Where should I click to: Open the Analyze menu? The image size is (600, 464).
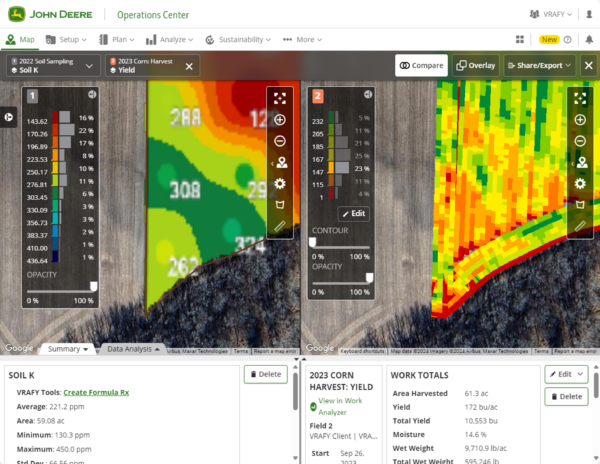169,39
